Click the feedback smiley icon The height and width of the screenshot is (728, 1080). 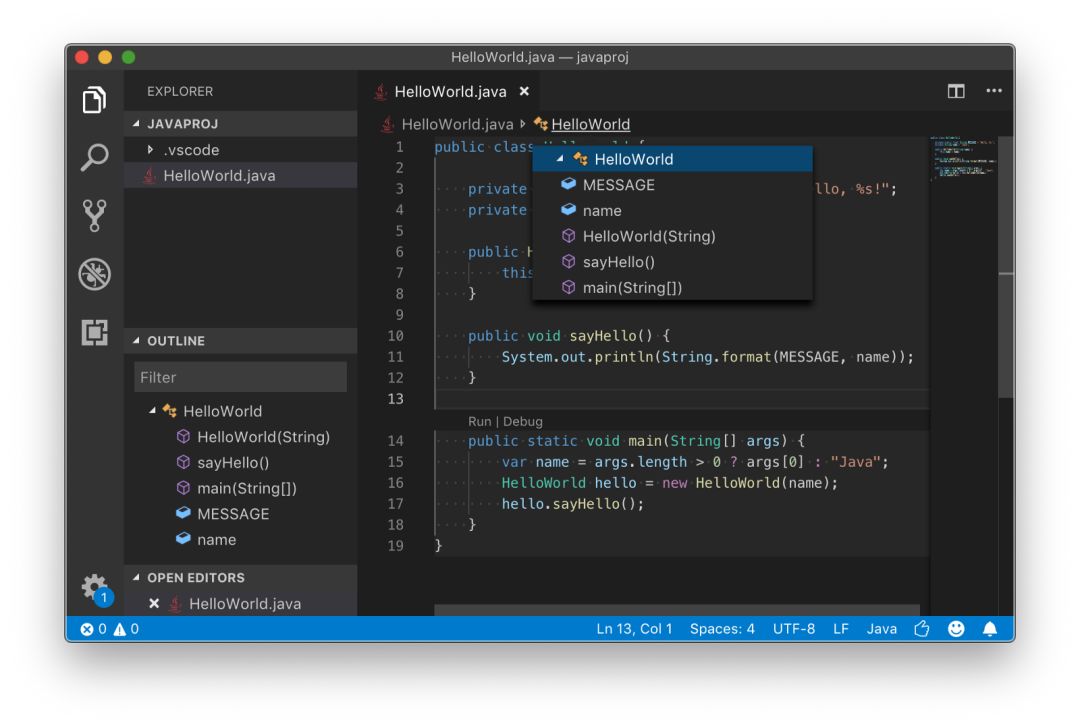[956, 629]
